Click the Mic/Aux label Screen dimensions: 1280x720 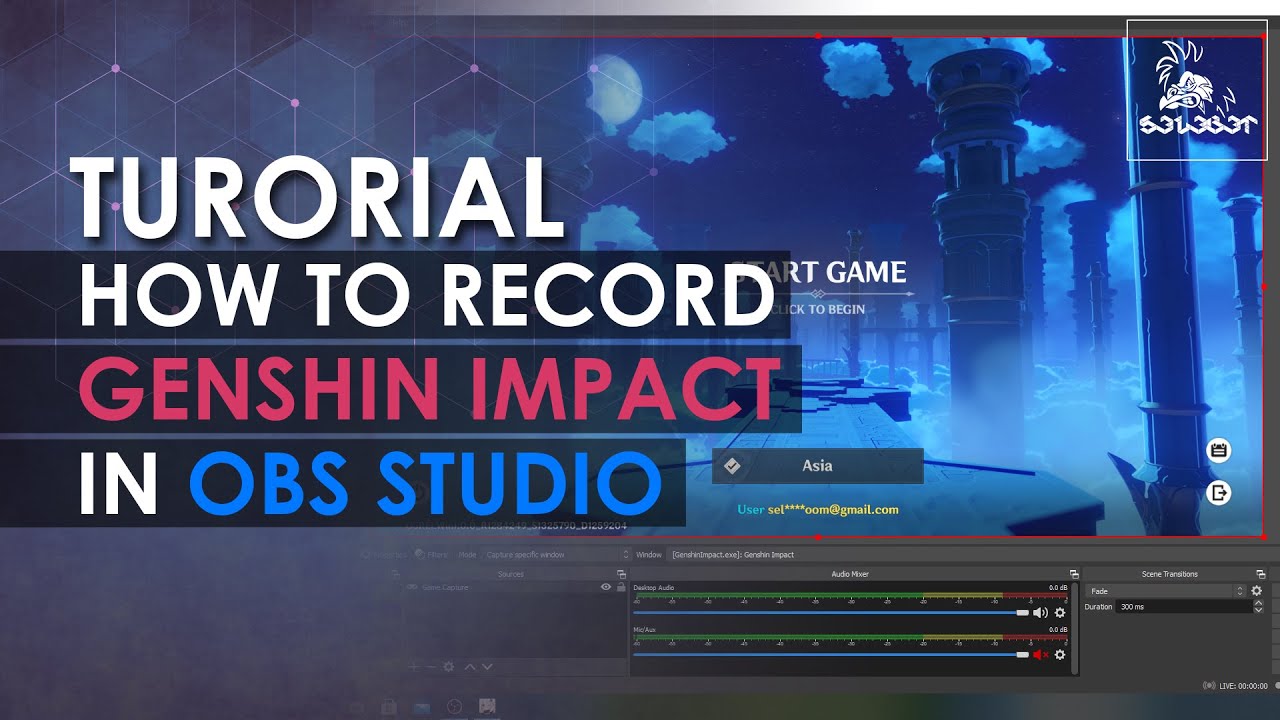pyautogui.click(x=645, y=629)
